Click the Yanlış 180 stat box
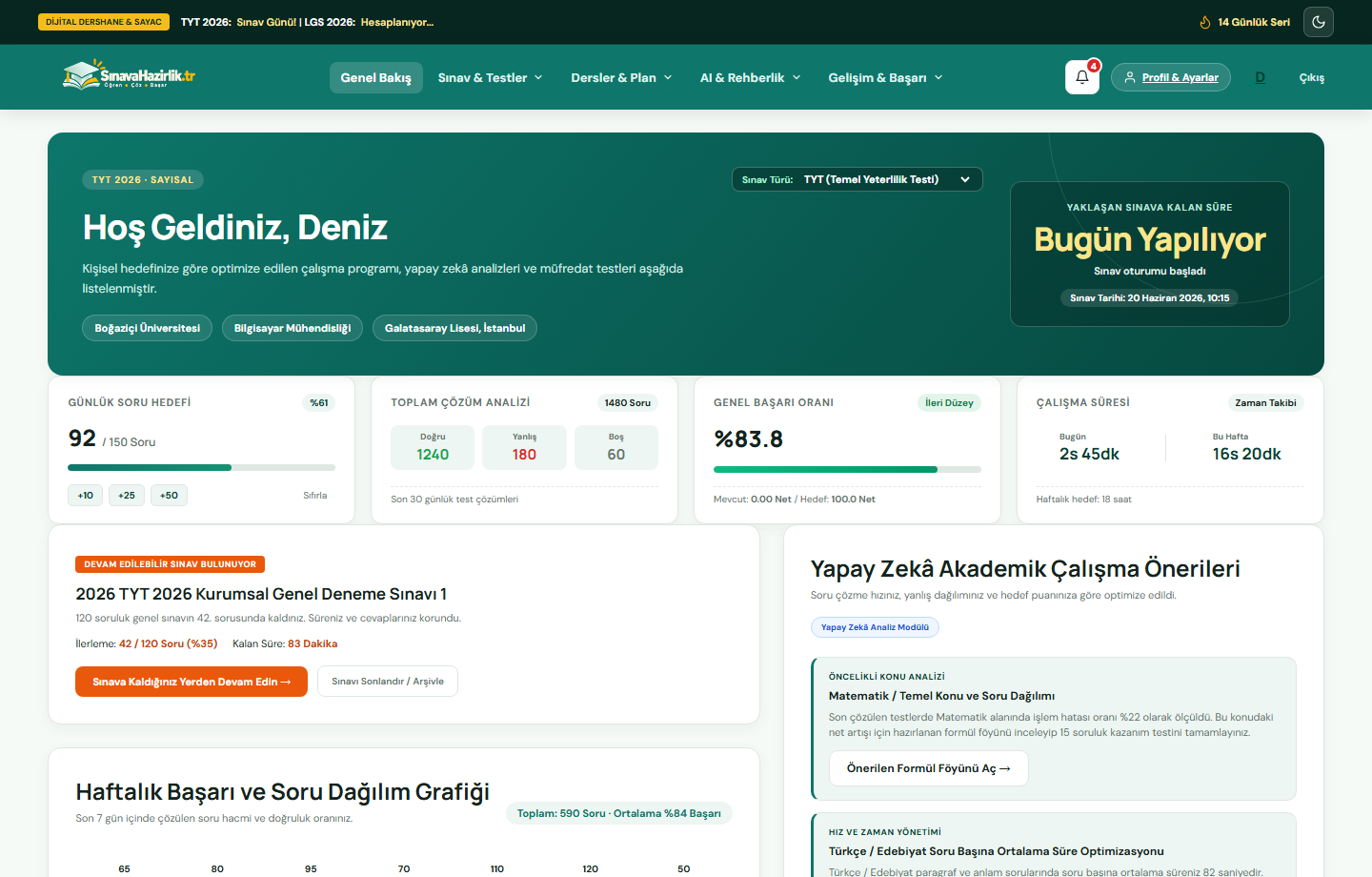The height and width of the screenshot is (877, 1372). click(x=524, y=447)
